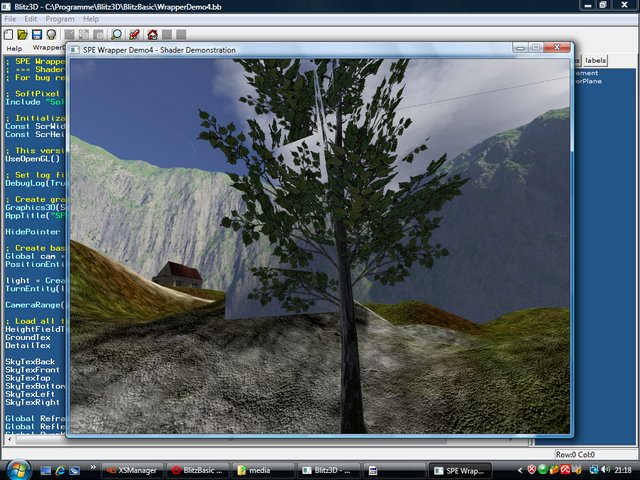Viewport: 640px width, 480px height.
Task: Open the Edit menu
Action: click(31, 19)
